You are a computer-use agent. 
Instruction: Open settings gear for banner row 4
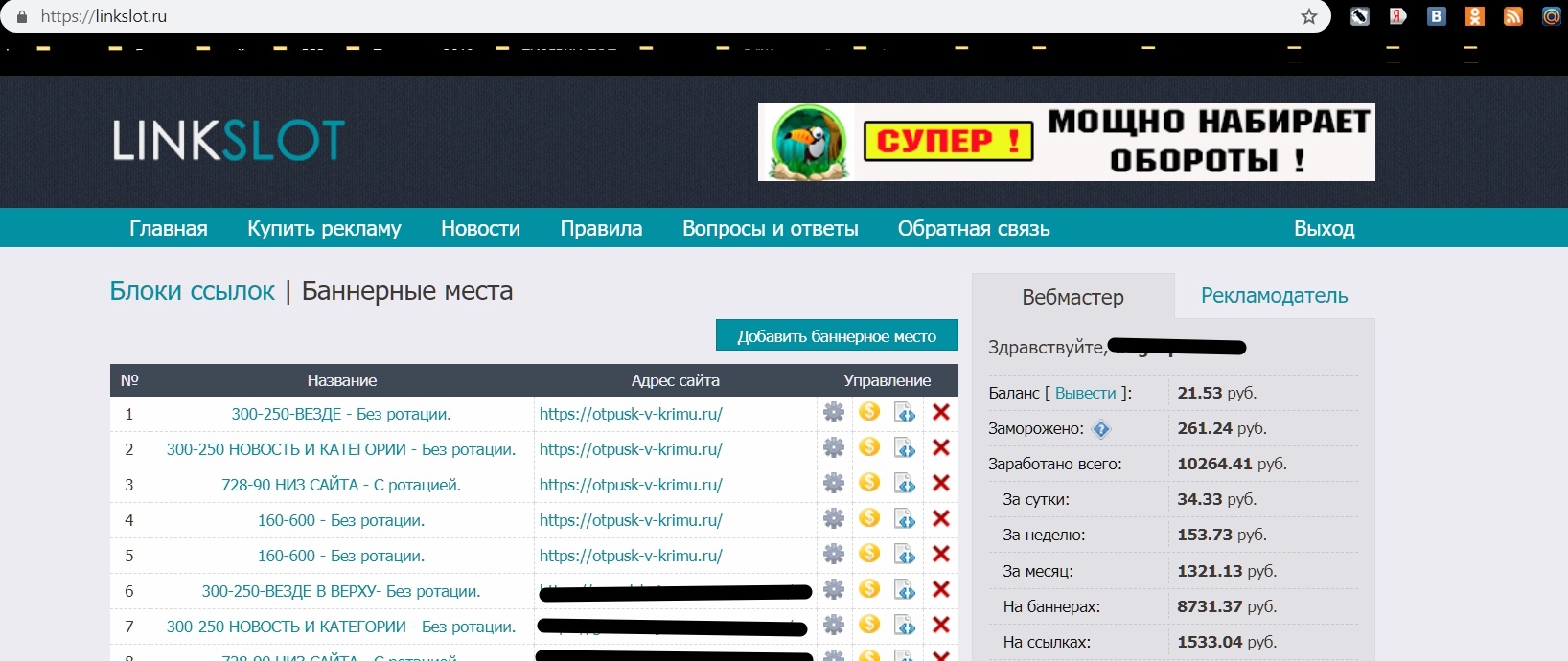[834, 519]
